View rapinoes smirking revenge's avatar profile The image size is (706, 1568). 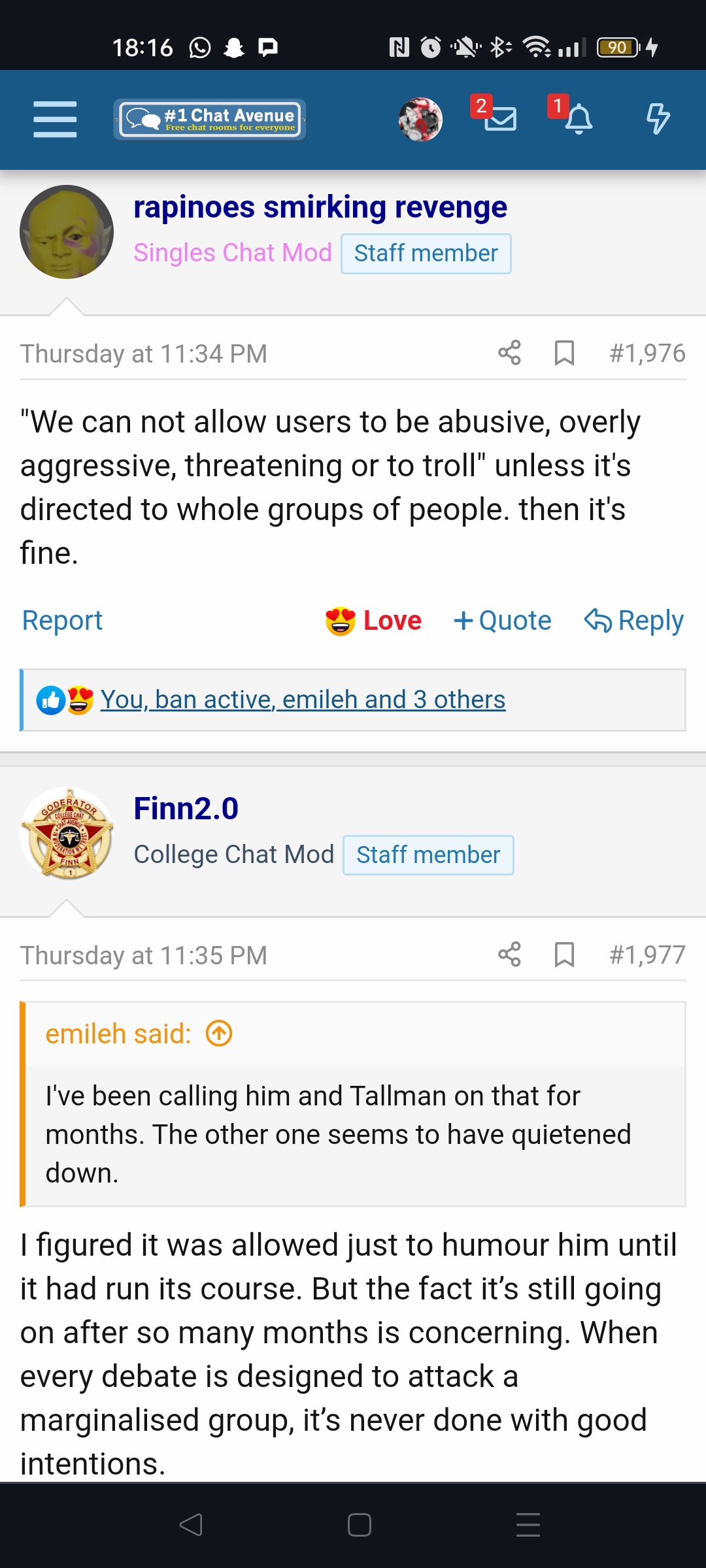coord(67,232)
